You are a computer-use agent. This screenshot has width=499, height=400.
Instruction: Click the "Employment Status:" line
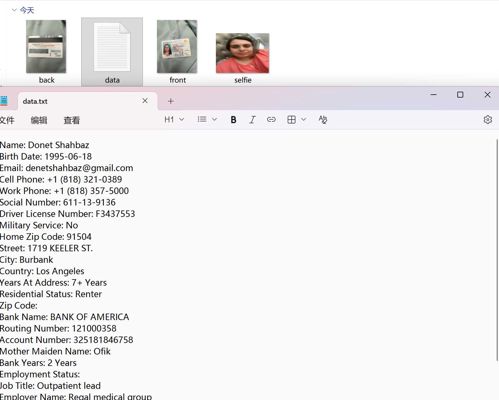tap(40, 374)
